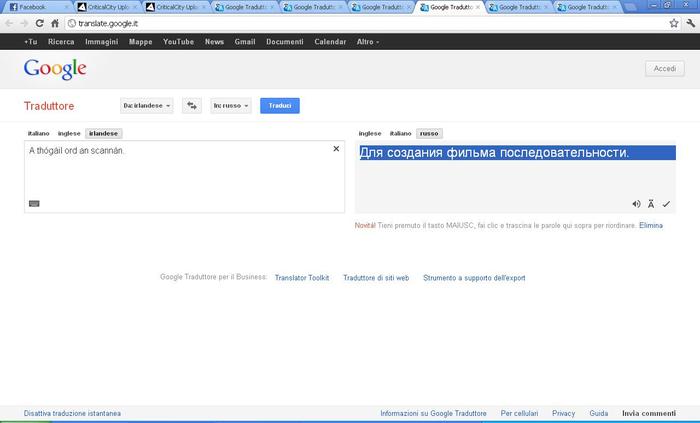Click the Google logo
The width and height of the screenshot is (700, 423).
coord(55,69)
